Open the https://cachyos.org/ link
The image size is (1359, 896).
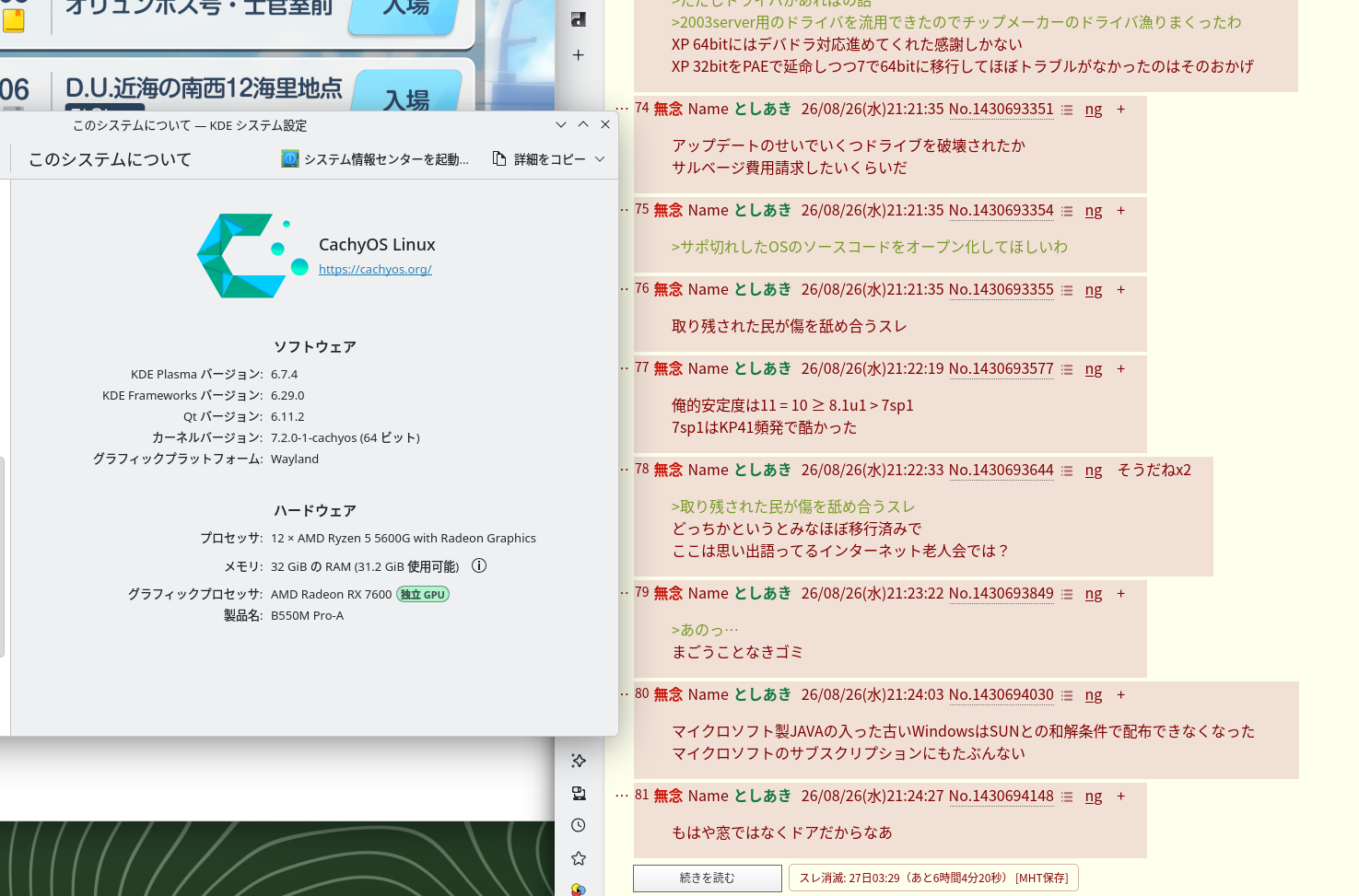pyautogui.click(x=375, y=269)
